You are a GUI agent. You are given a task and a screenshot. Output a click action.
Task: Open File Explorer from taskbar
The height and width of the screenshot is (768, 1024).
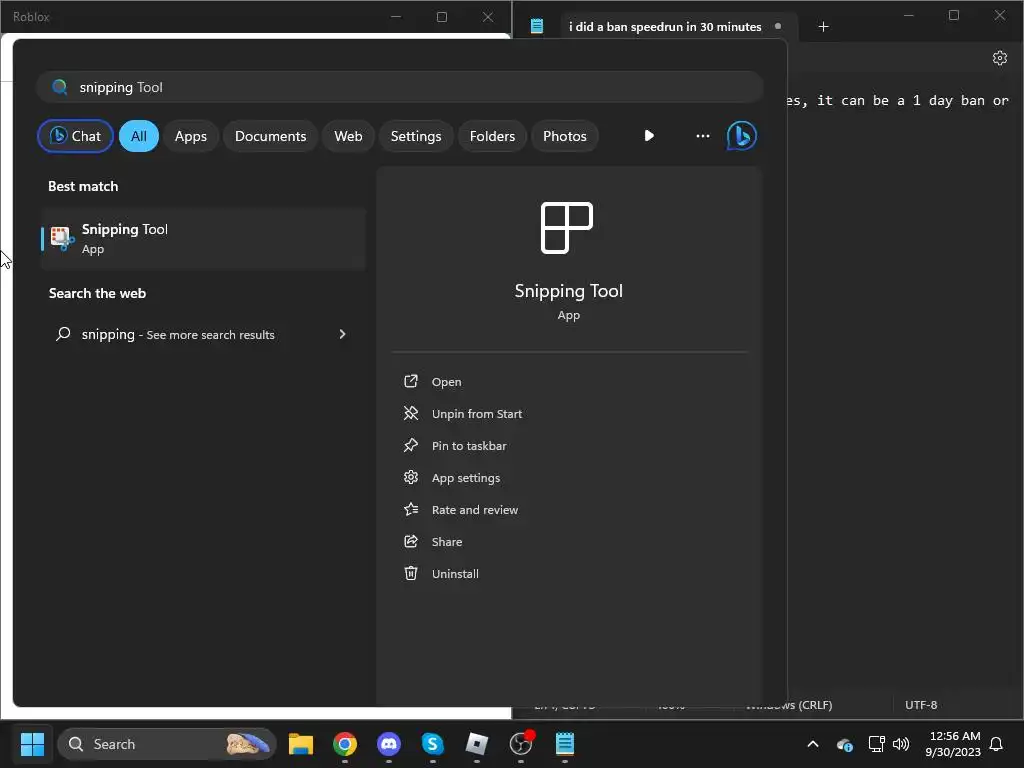click(x=301, y=744)
